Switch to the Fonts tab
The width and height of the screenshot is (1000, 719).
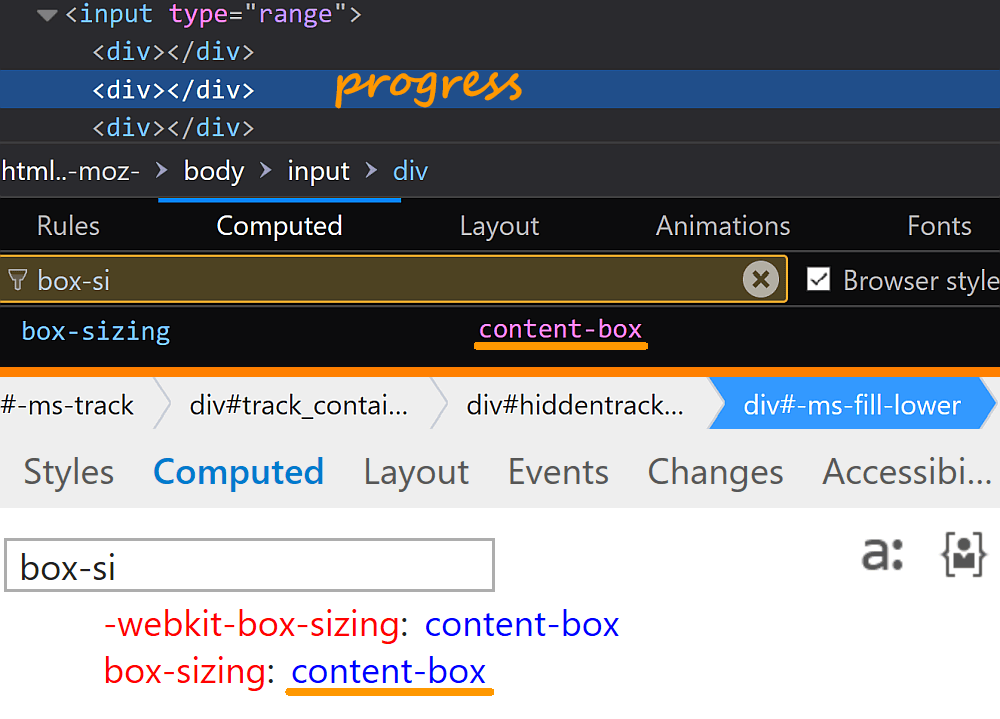point(939,226)
